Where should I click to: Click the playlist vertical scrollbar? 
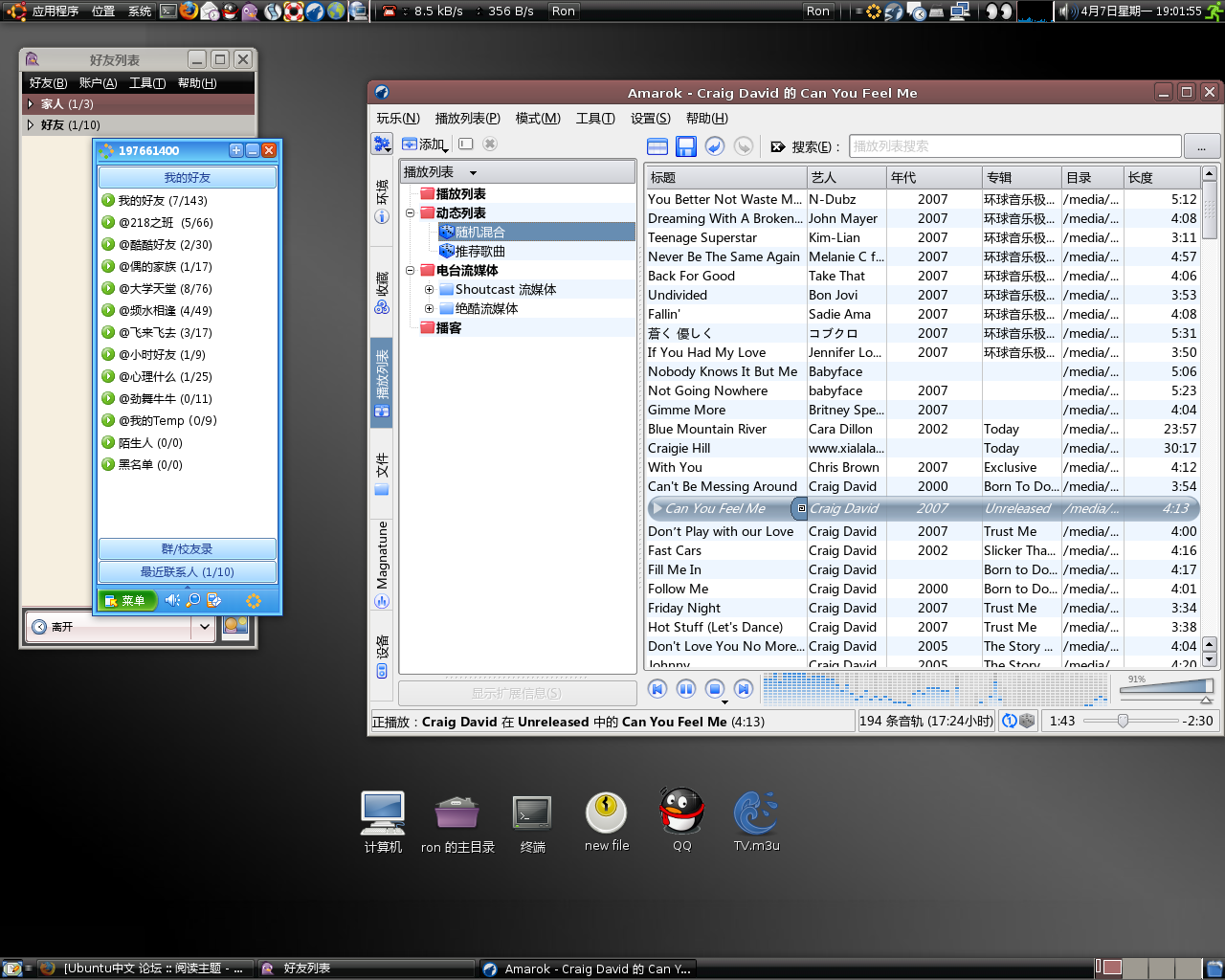pos(1210,416)
